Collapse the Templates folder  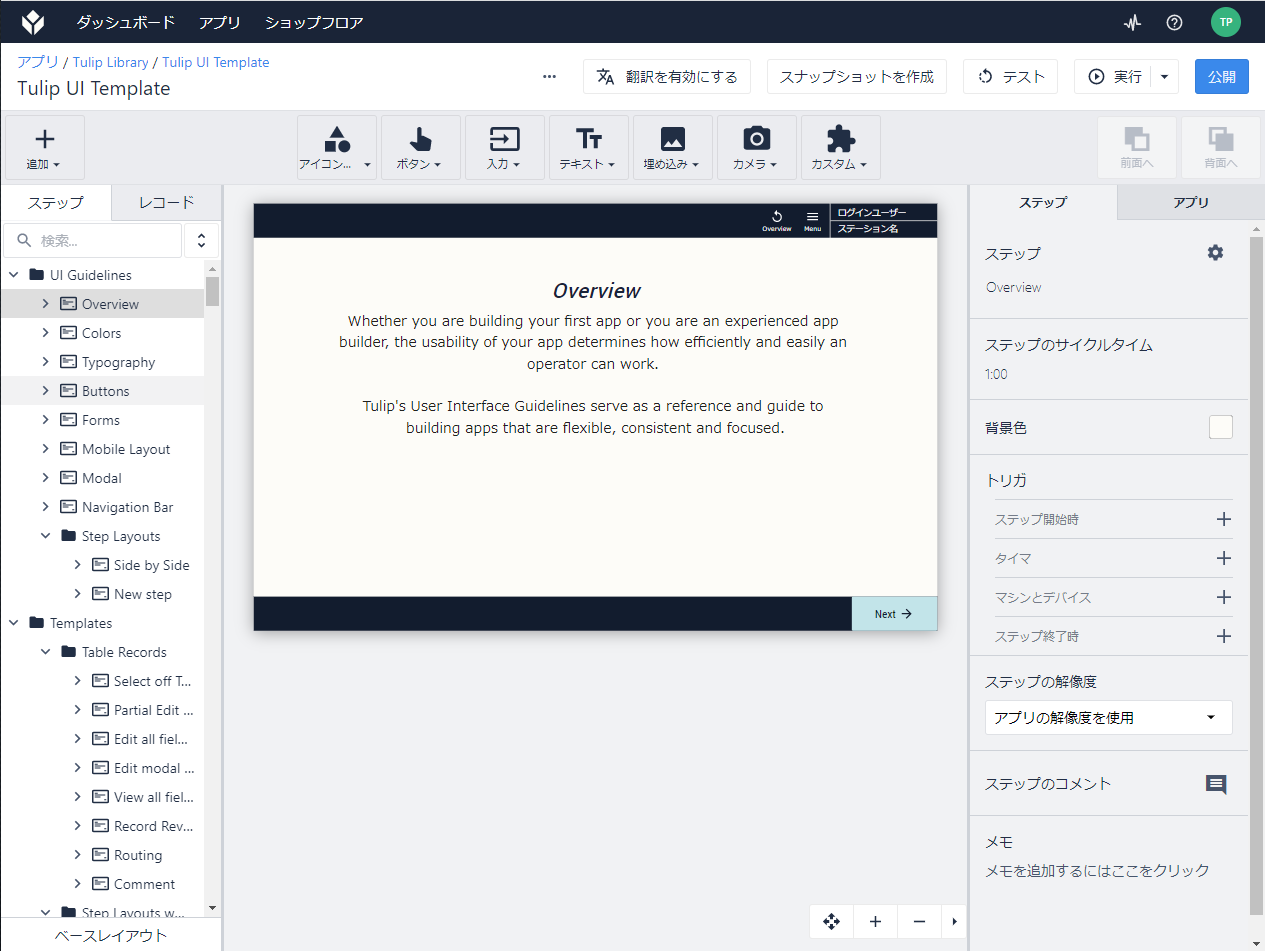pyautogui.click(x=14, y=623)
